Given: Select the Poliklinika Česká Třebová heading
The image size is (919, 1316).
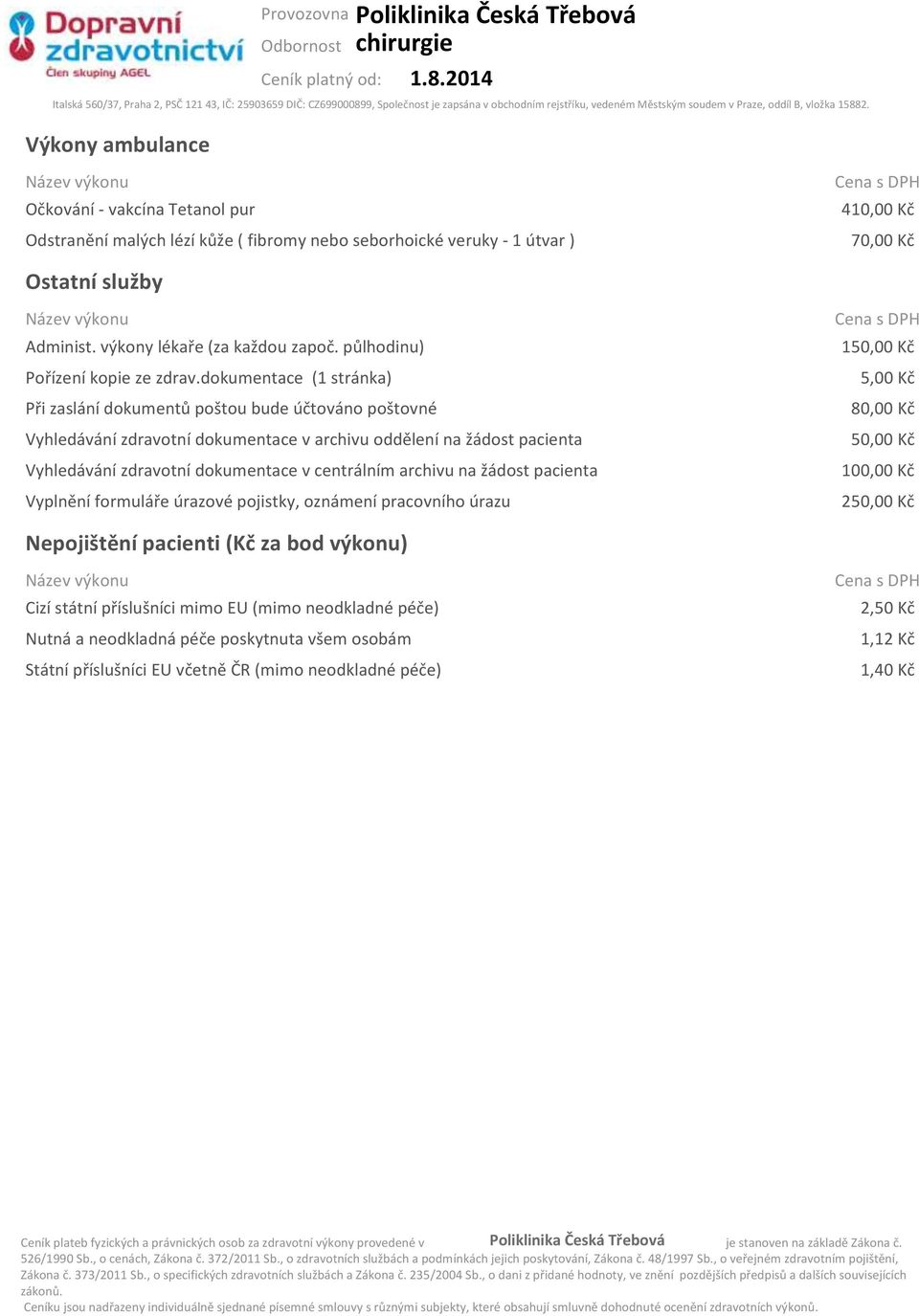Looking at the screenshot, I should (495, 15).
